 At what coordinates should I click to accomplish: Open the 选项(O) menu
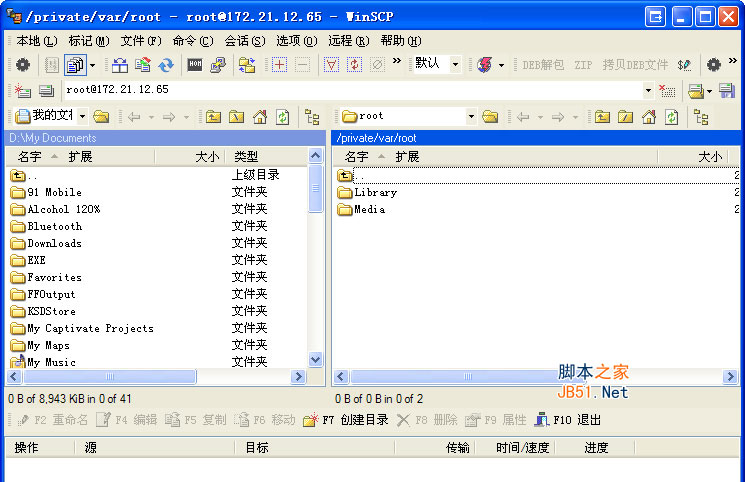tap(296, 41)
